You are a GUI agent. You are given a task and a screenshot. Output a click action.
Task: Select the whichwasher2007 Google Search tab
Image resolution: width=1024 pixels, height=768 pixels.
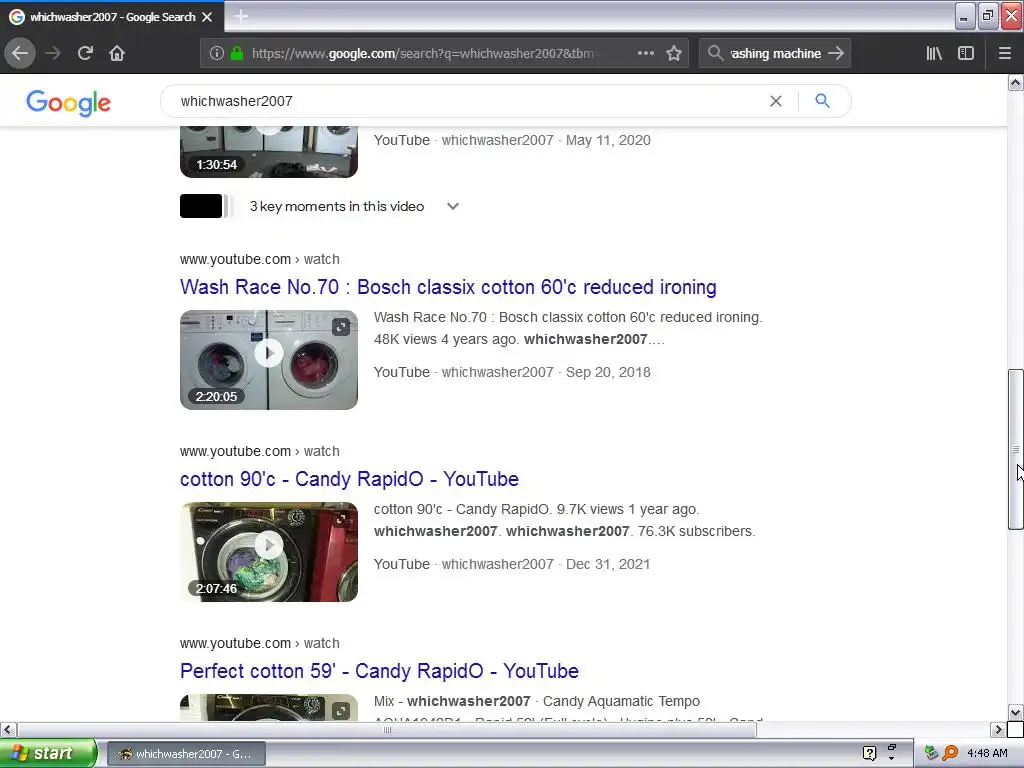point(112,17)
